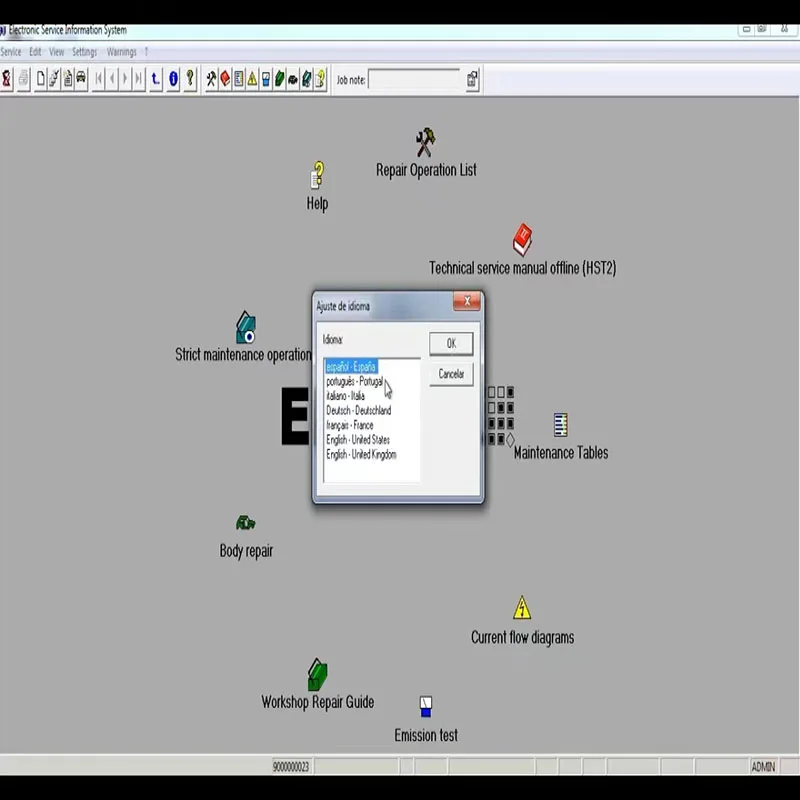The width and height of the screenshot is (800, 800).
Task: Close the Ajuste de idioma dialog
Action: 466,301
